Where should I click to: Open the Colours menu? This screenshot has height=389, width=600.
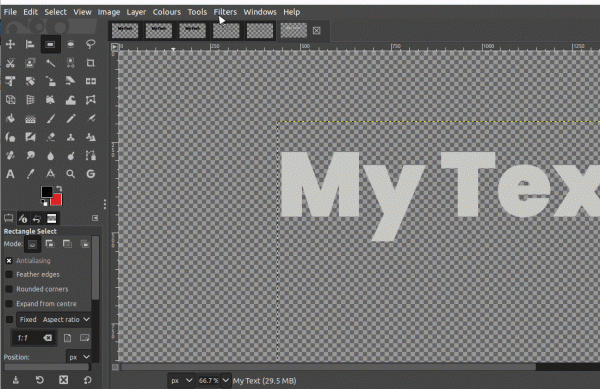(x=167, y=12)
